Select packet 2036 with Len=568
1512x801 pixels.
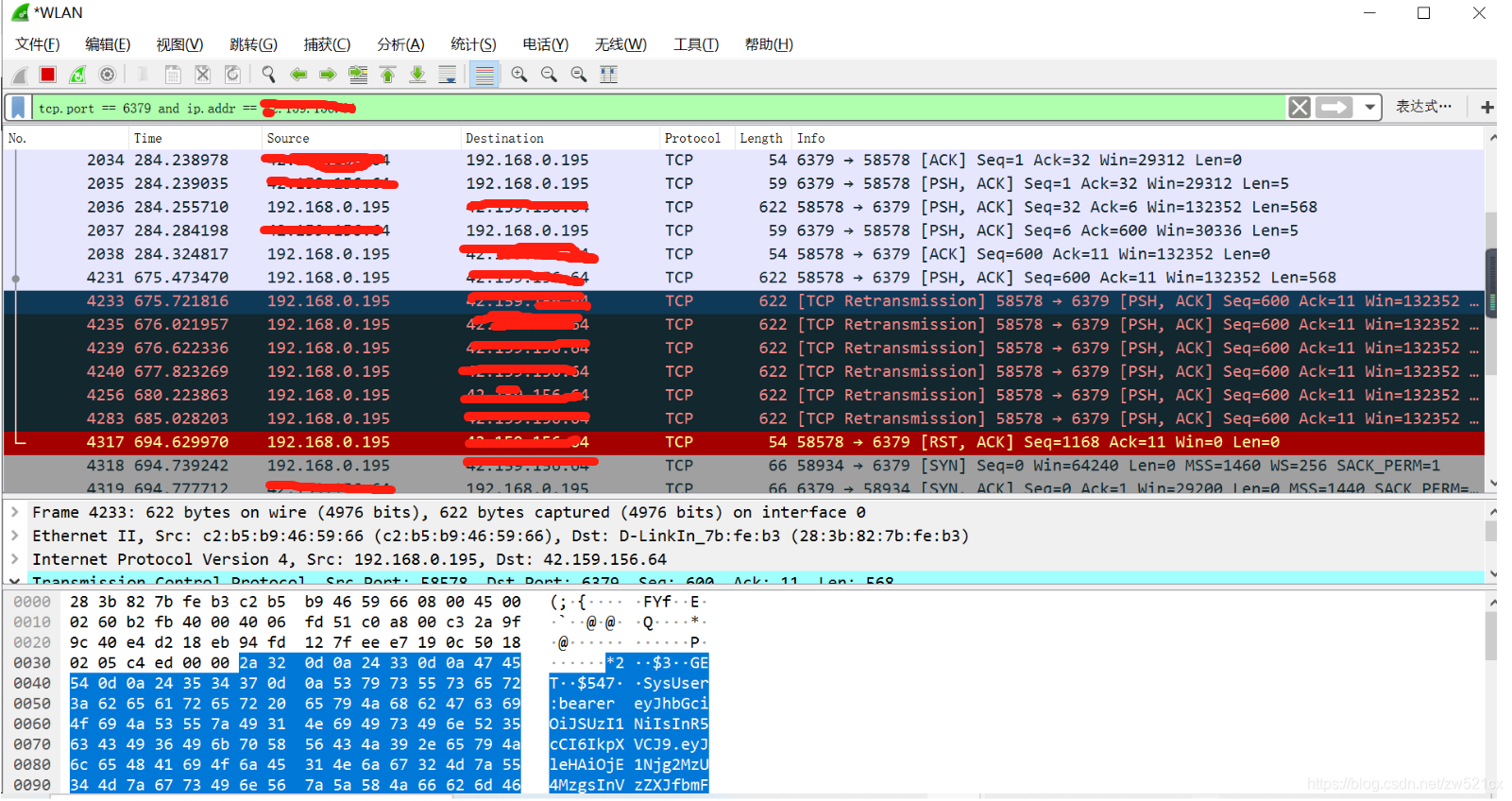[744, 207]
